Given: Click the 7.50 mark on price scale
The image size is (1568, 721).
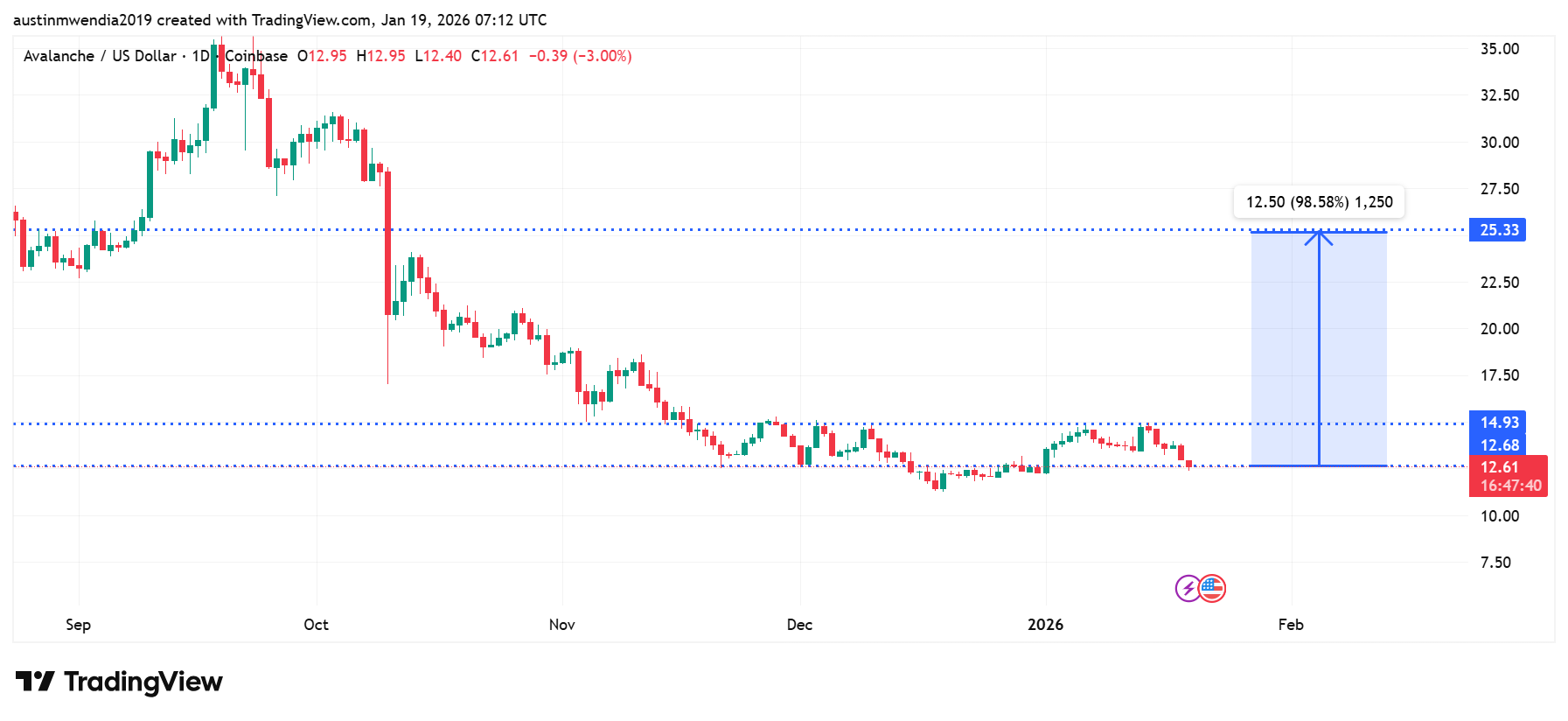Looking at the screenshot, I should (x=1495, y=563).
